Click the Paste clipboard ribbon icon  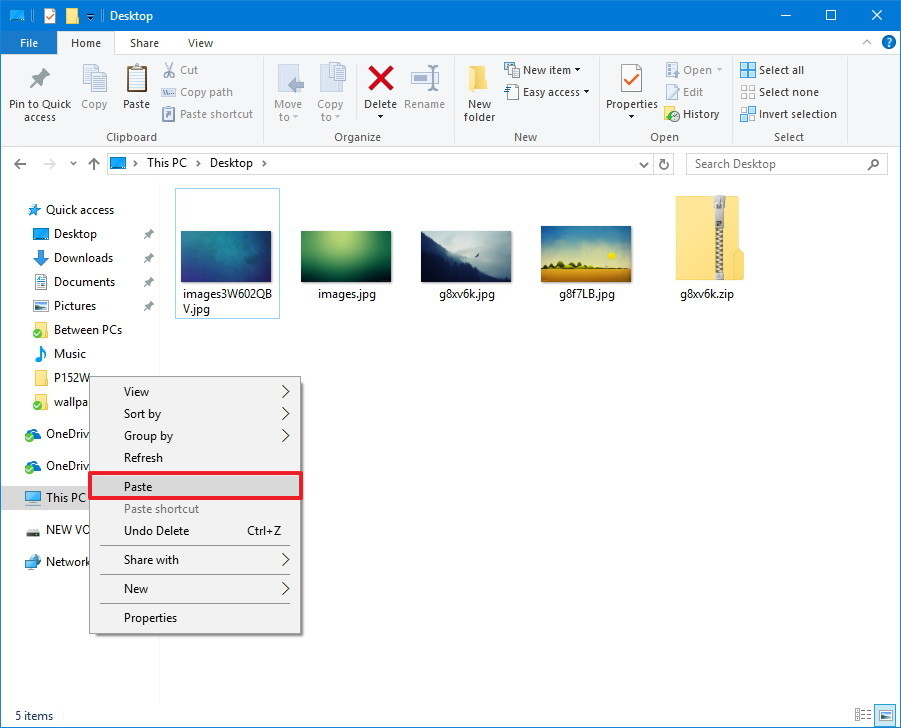coord(136,79)
